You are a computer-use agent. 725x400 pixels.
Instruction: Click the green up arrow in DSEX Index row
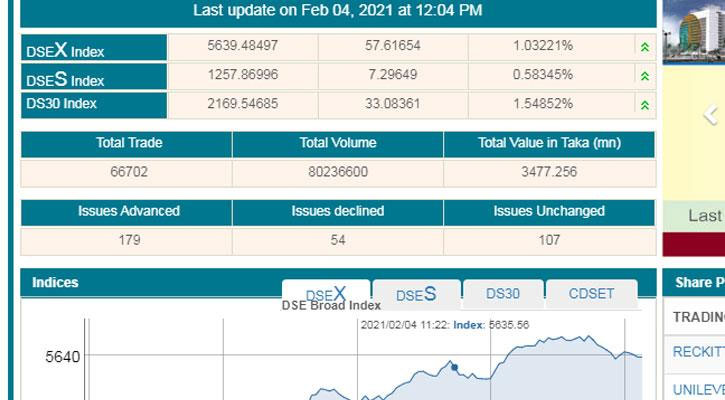[645, 47]
